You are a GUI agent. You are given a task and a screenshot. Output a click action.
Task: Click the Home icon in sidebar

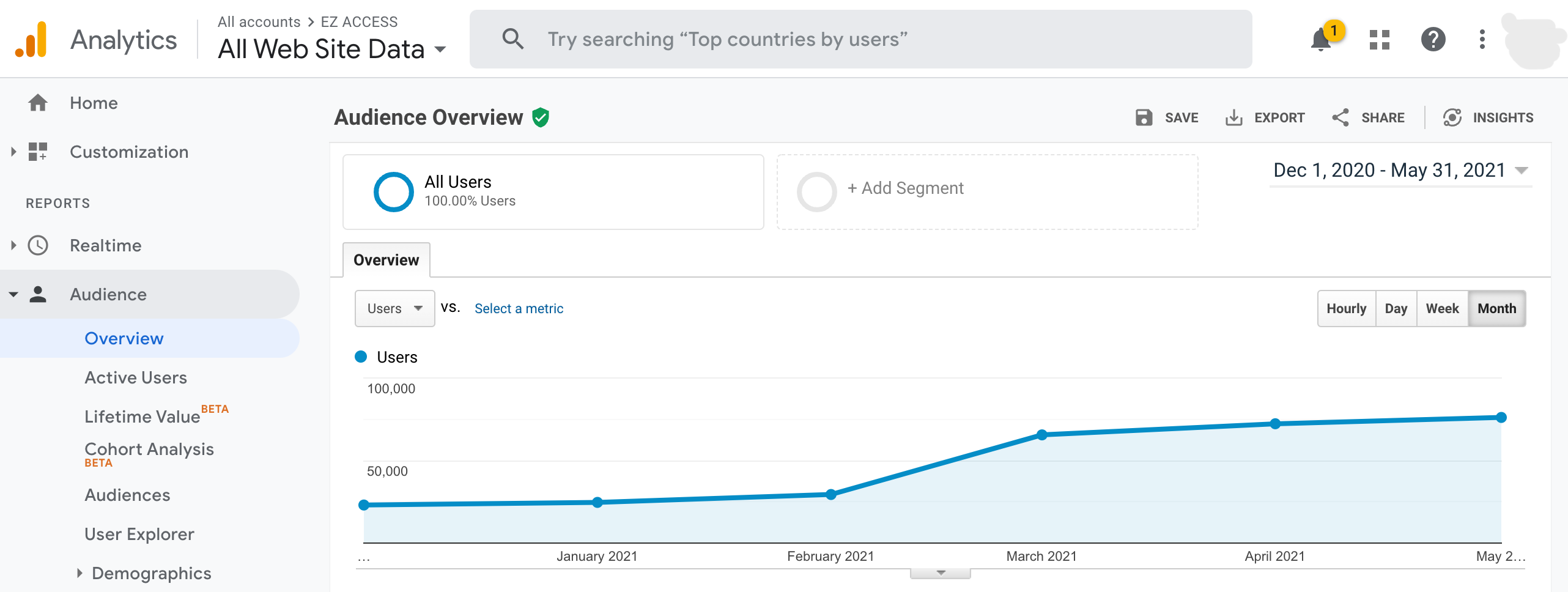pos(38,103)
